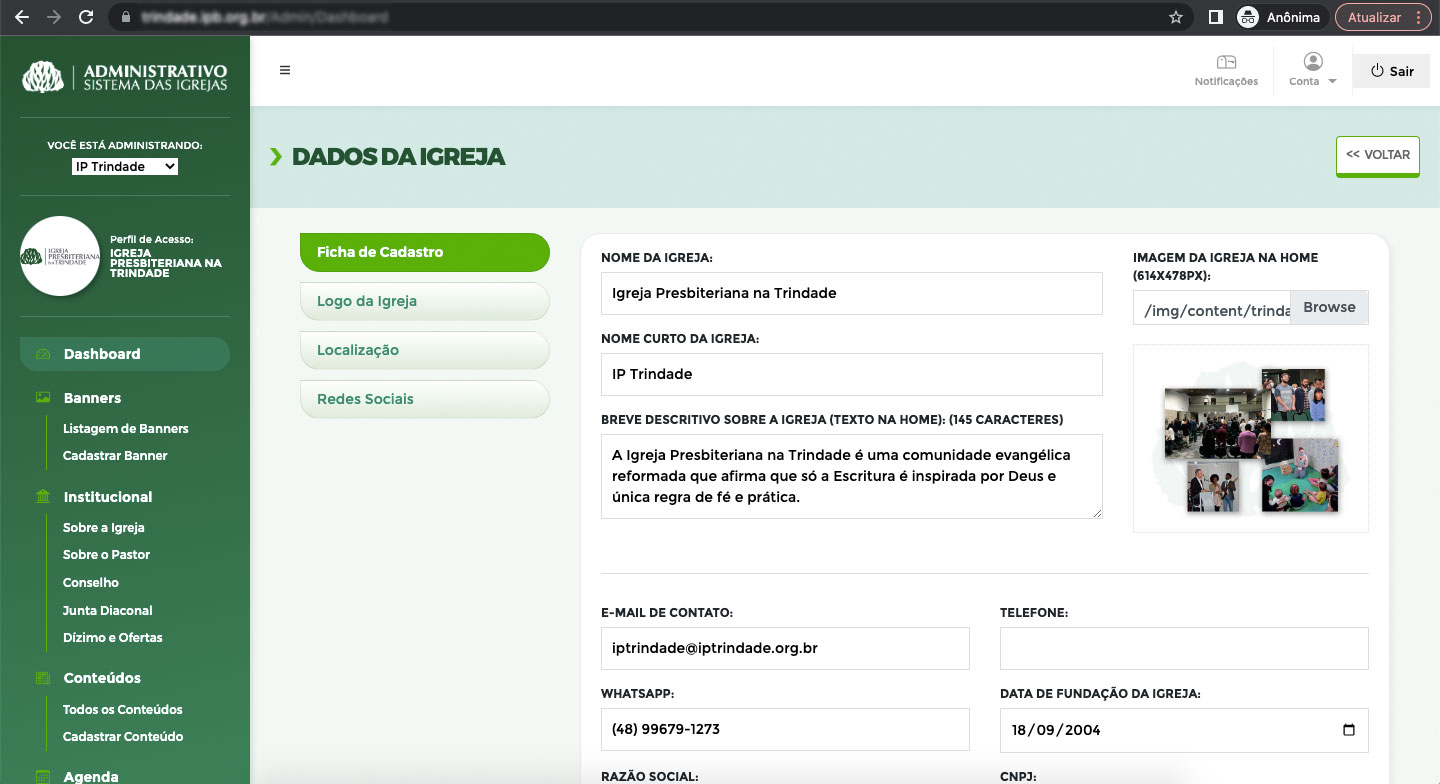Click the << VOLTAR button

point(1377,156)
